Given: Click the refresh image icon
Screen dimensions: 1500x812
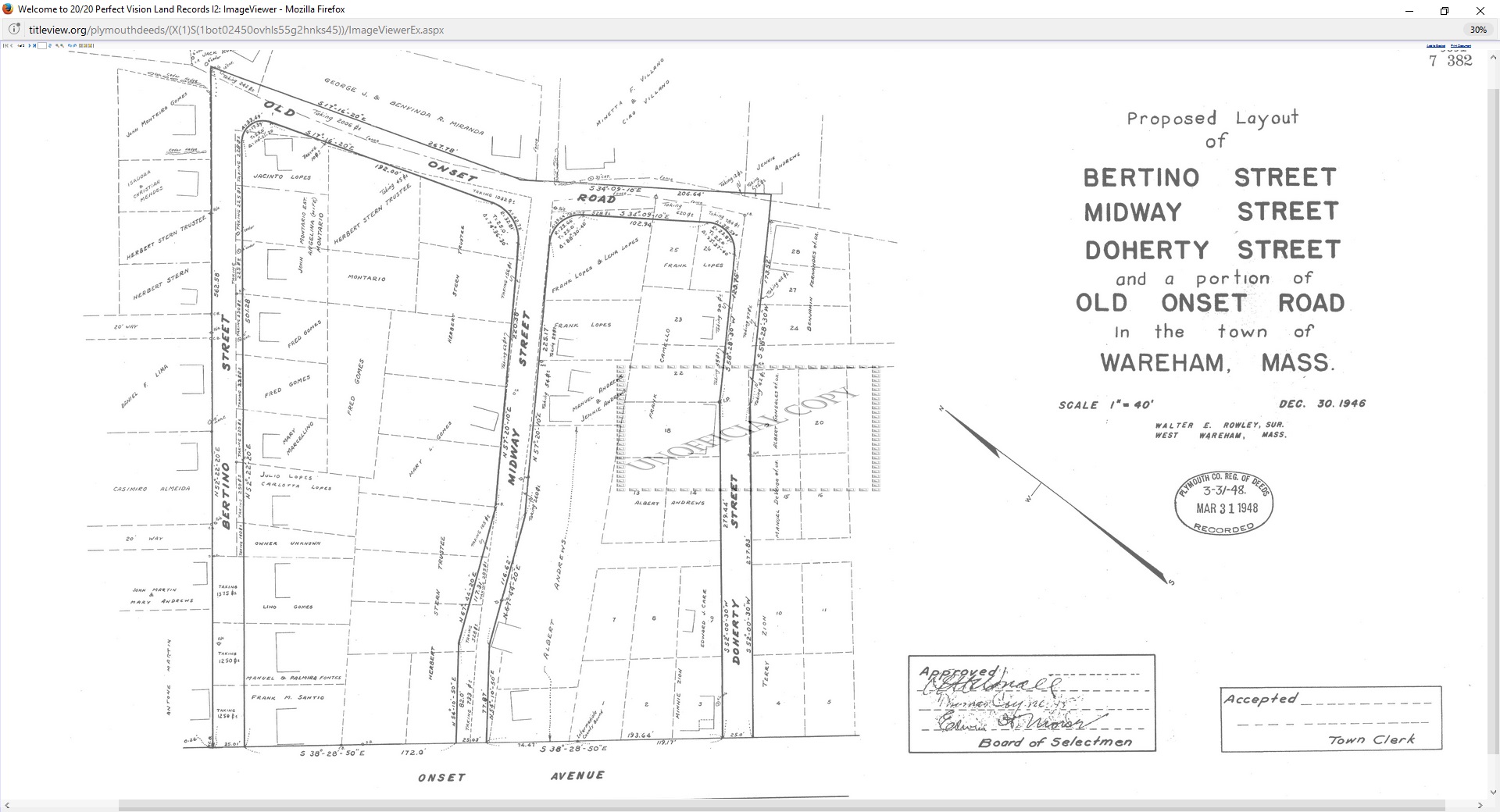Looking at the screenshot, I should 51,46.
